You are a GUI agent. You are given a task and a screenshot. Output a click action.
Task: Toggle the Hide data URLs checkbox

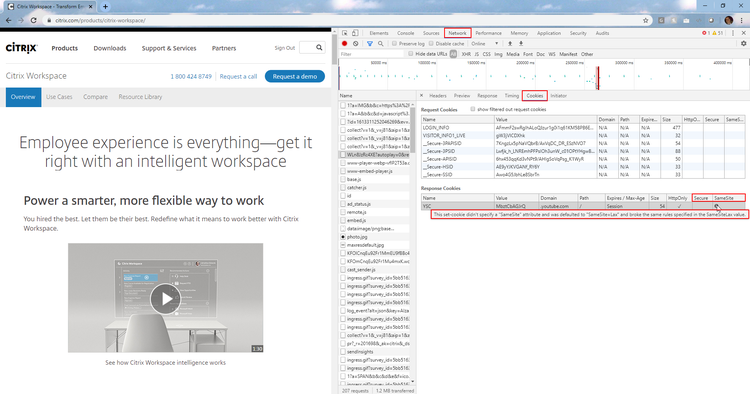coord(410,54)
